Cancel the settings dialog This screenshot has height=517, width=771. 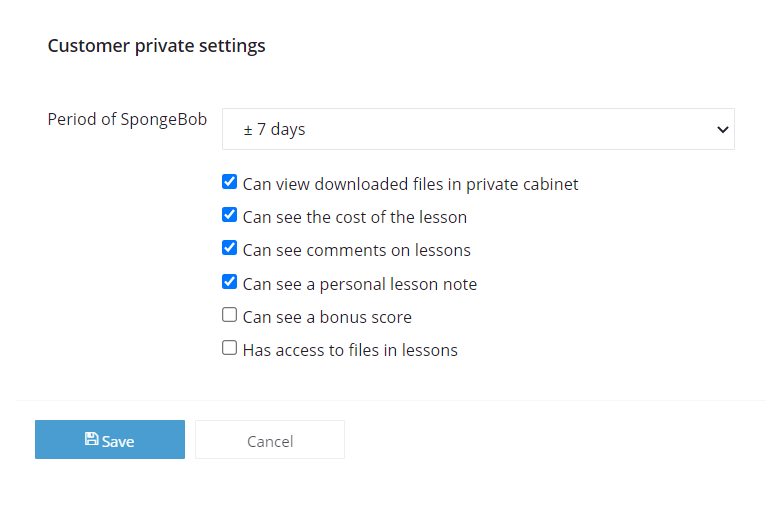pos(270,439)
